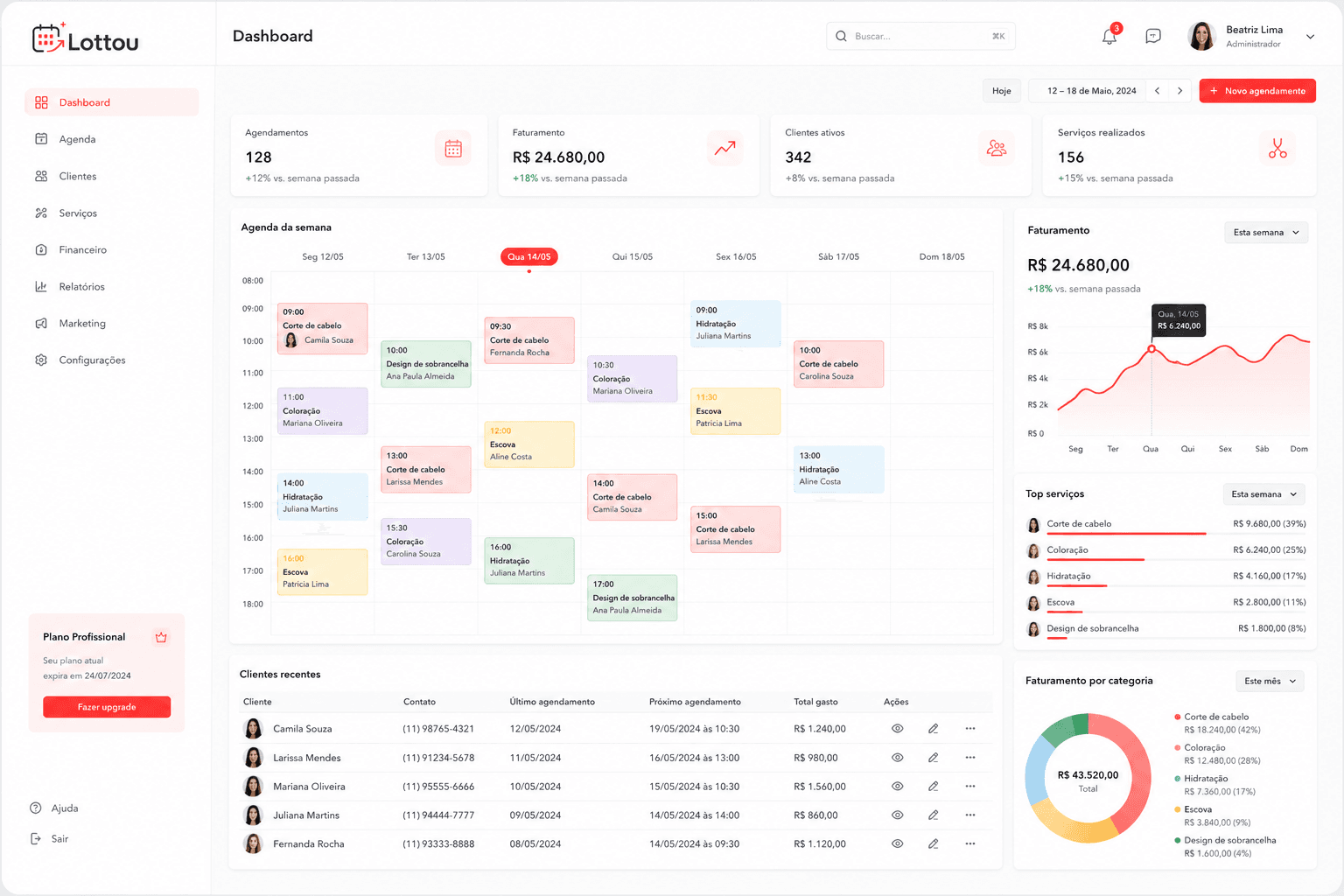Go to next week arrow
The width and height of the screenshot is (1344, 896).
1179,91
